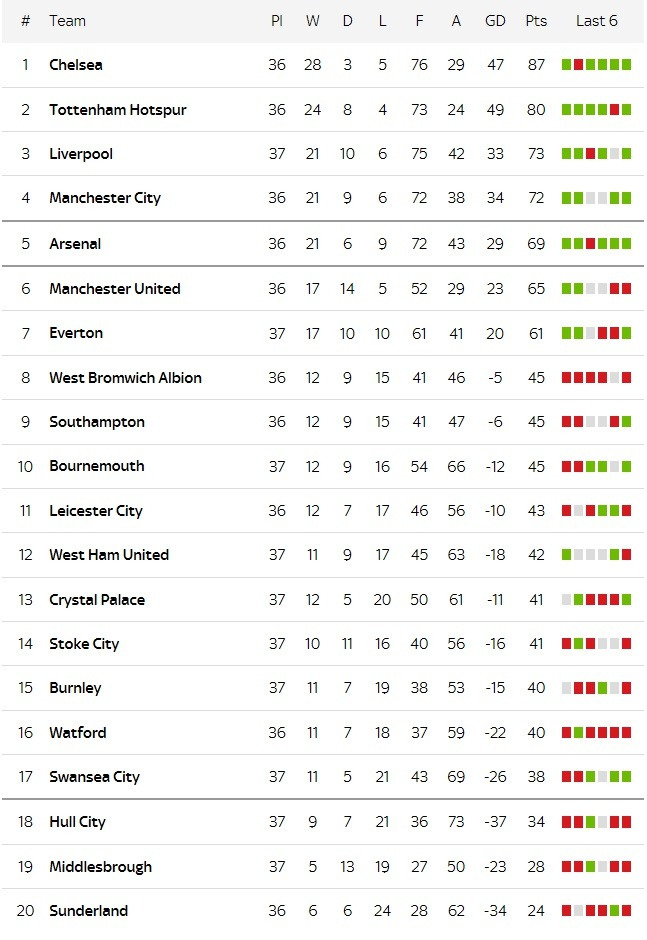Open the Crystal Palace team link
Image resolution: width=647 pixels, height=940 pixels.
pos(97,600)
